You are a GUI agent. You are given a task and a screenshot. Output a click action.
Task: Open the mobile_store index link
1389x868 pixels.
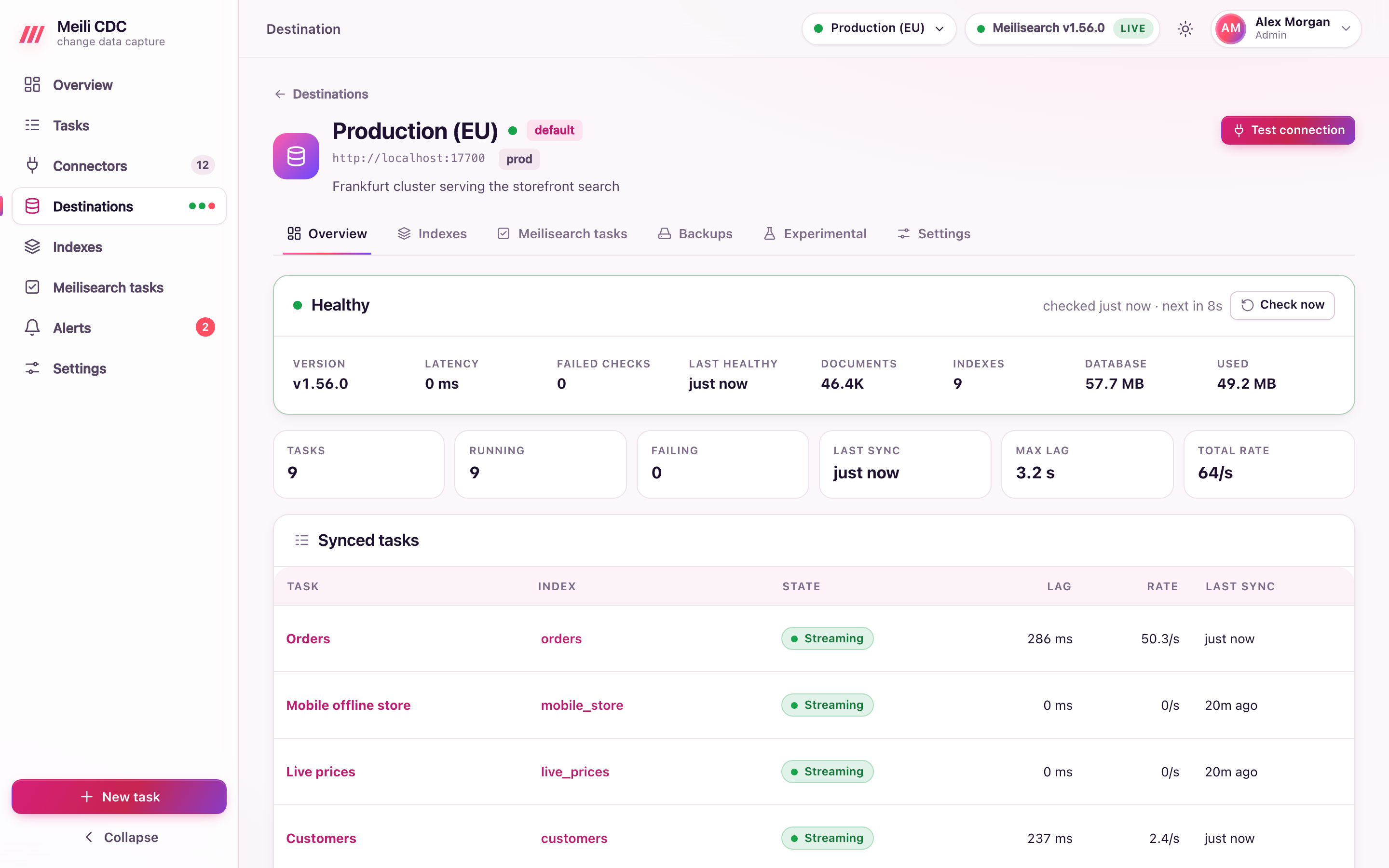pyautogui.click(x=582, y=705)
